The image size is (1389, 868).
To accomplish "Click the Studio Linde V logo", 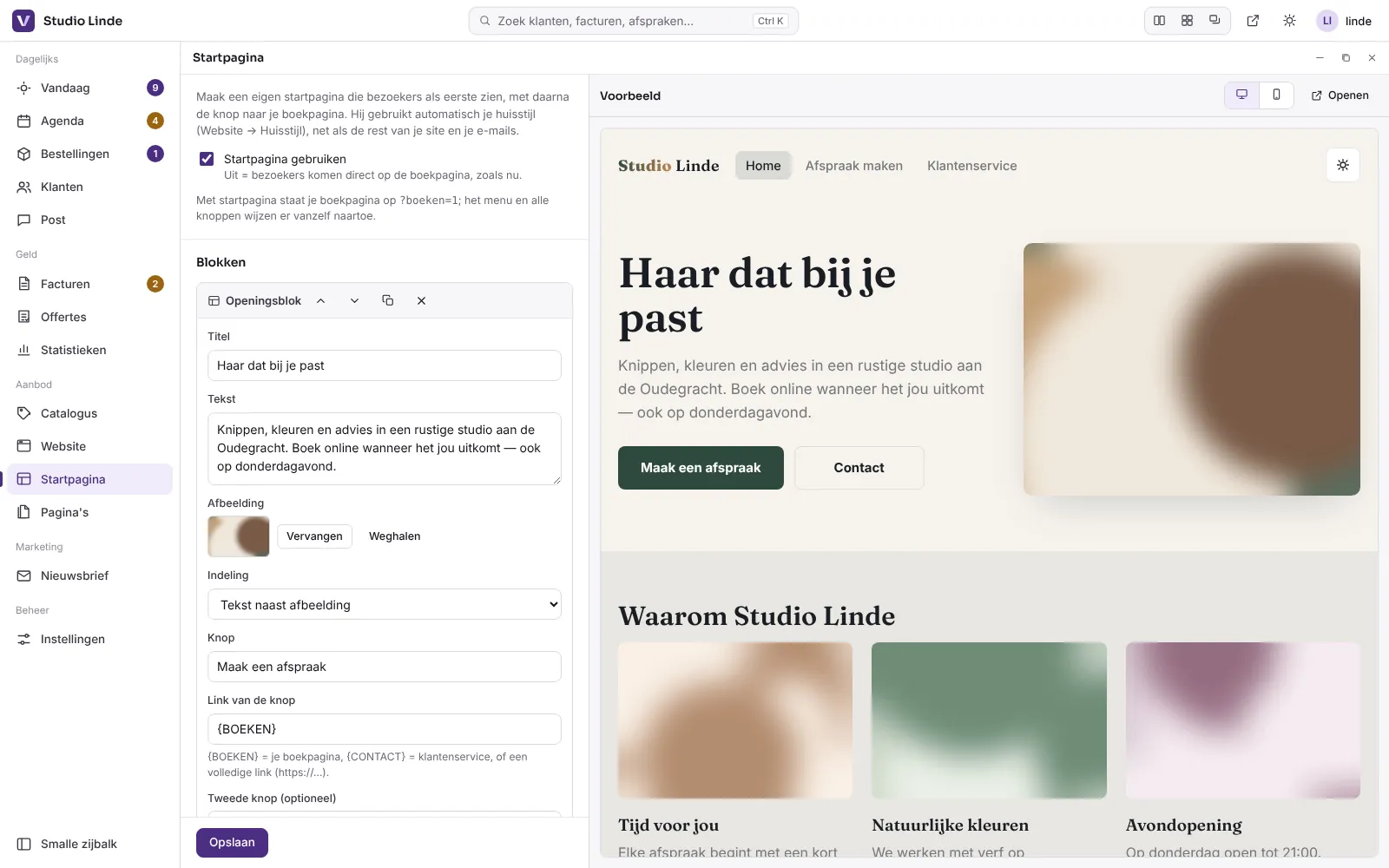I will pos(23,21).
